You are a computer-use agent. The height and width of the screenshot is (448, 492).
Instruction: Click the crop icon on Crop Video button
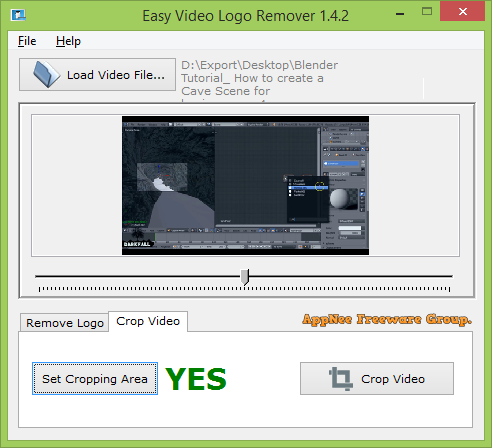point(341,379)
